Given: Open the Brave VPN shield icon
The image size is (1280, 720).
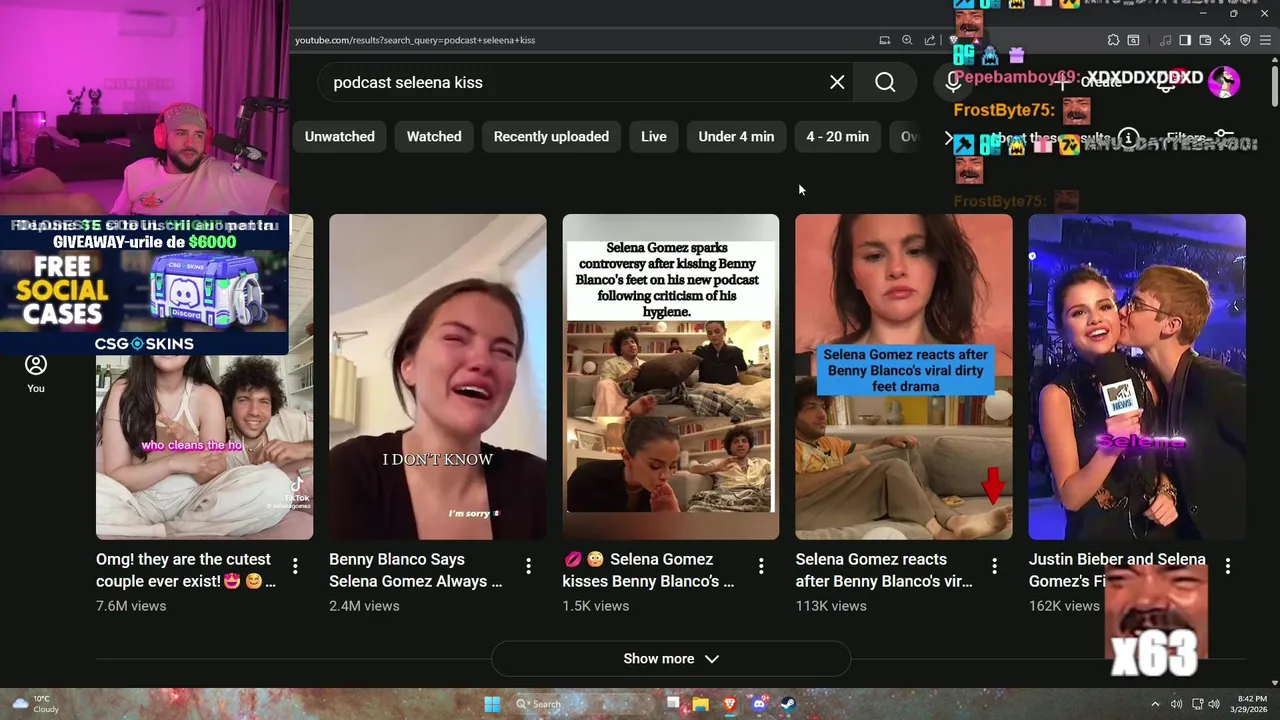Looking at the screenshot, I should click(x=1245, y=40).
